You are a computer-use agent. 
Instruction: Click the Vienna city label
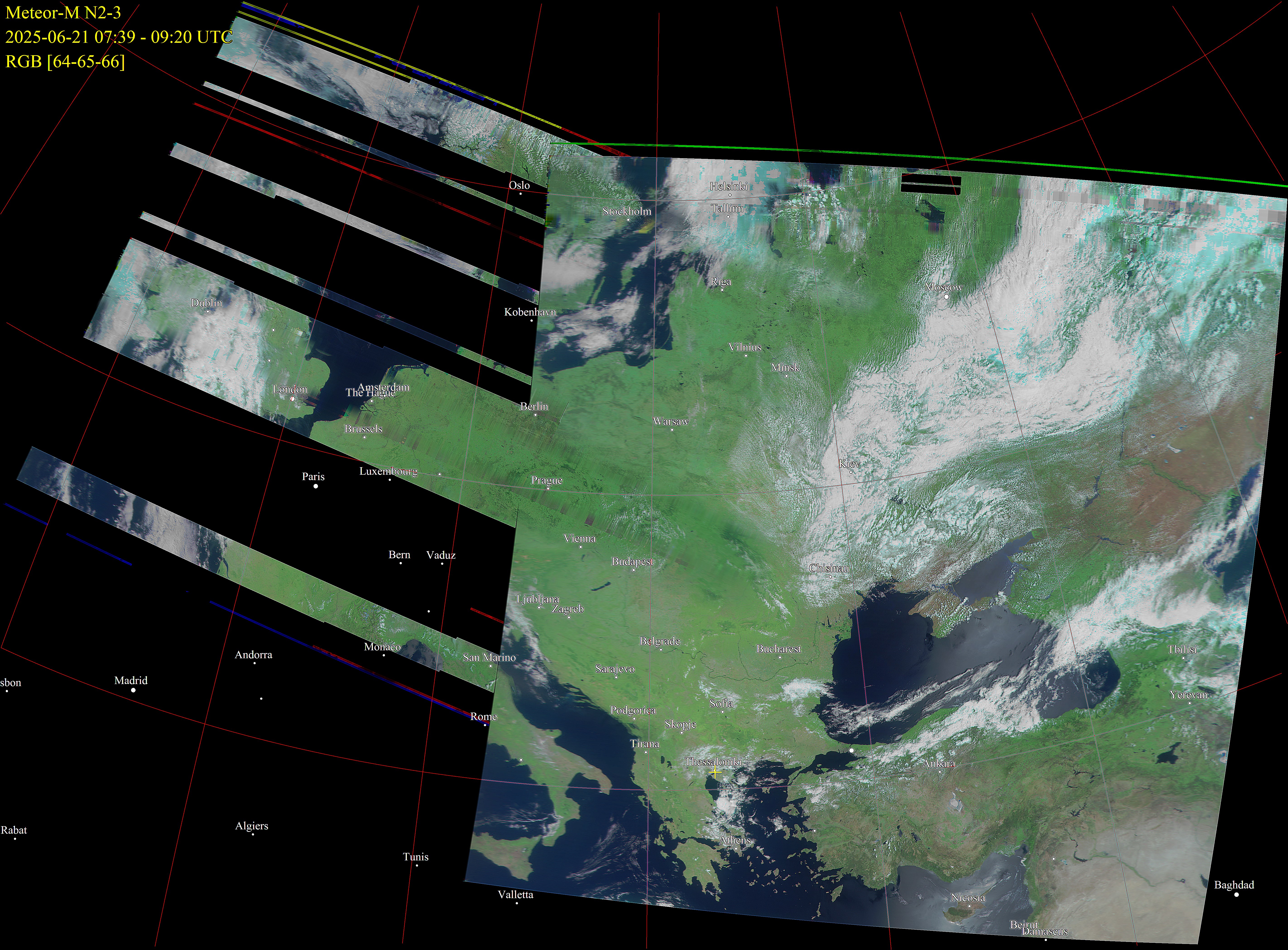(x=580, y=539)
